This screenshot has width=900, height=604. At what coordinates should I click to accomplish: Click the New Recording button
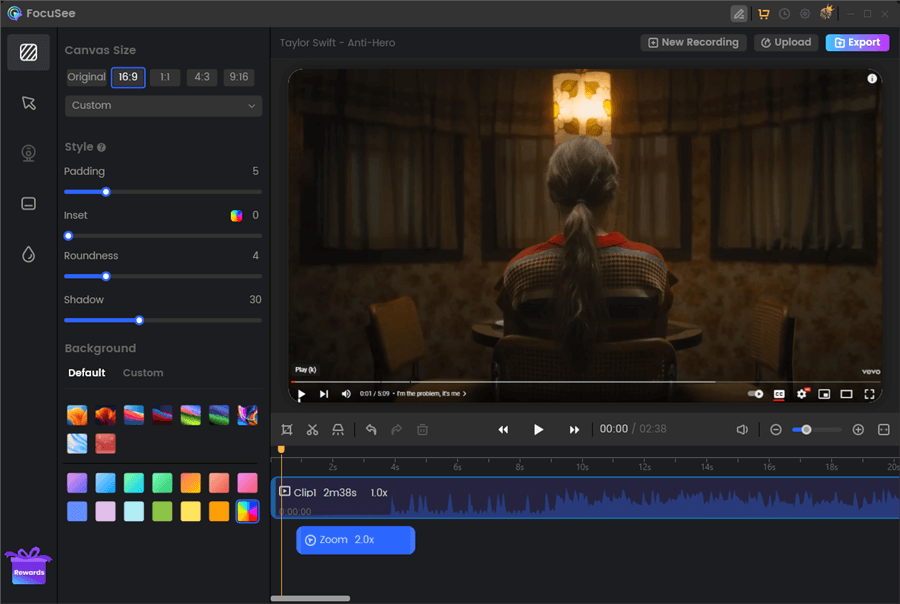click(x=693, y=42)
